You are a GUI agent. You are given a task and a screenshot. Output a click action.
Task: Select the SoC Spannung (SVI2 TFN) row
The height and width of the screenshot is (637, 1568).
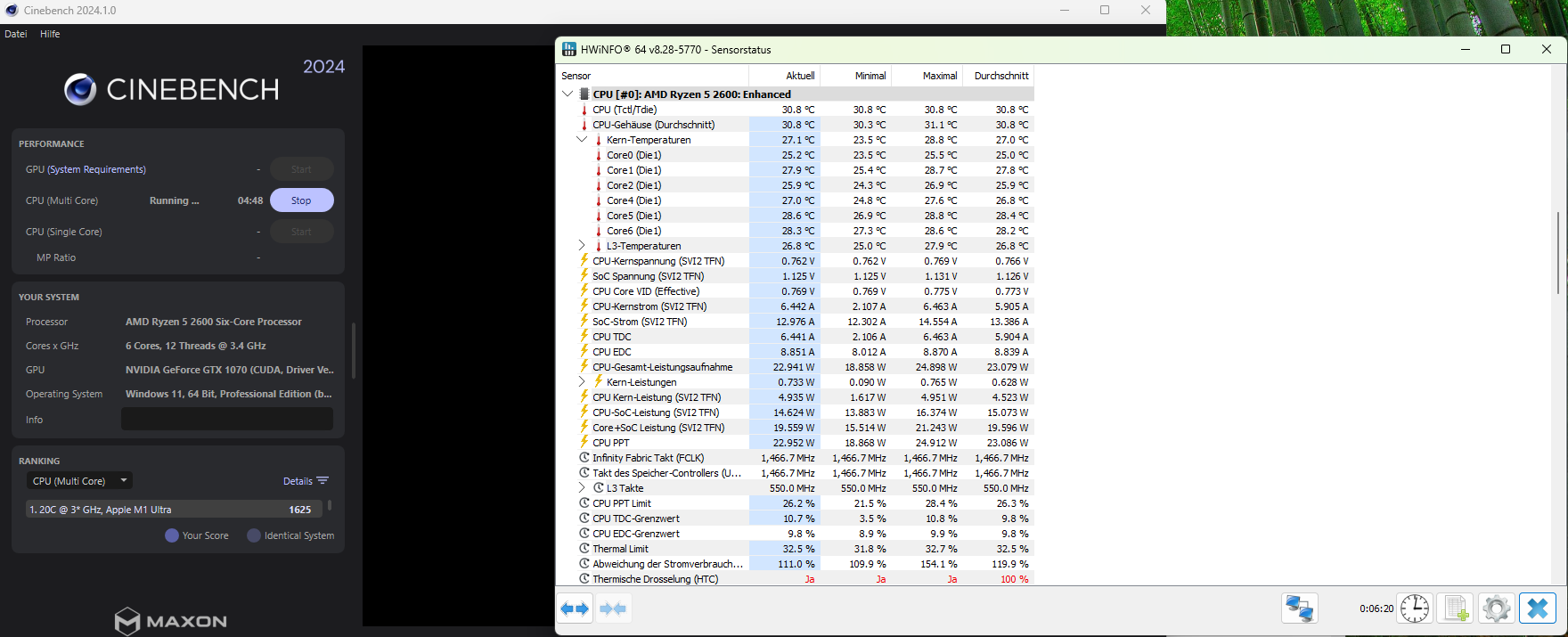pyautogui.click(x=796, y=276)
